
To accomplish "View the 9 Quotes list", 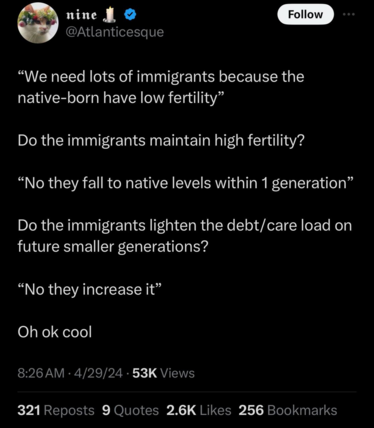I will 130,410.
